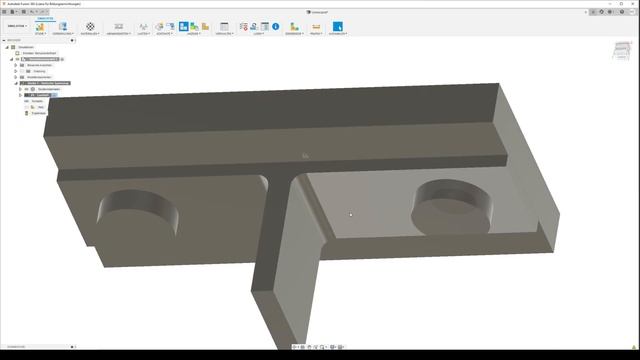Viewport: 640px width, 360px height.
Task: Open the PRÜFEN dropdown menu
Action: (316, 33)
